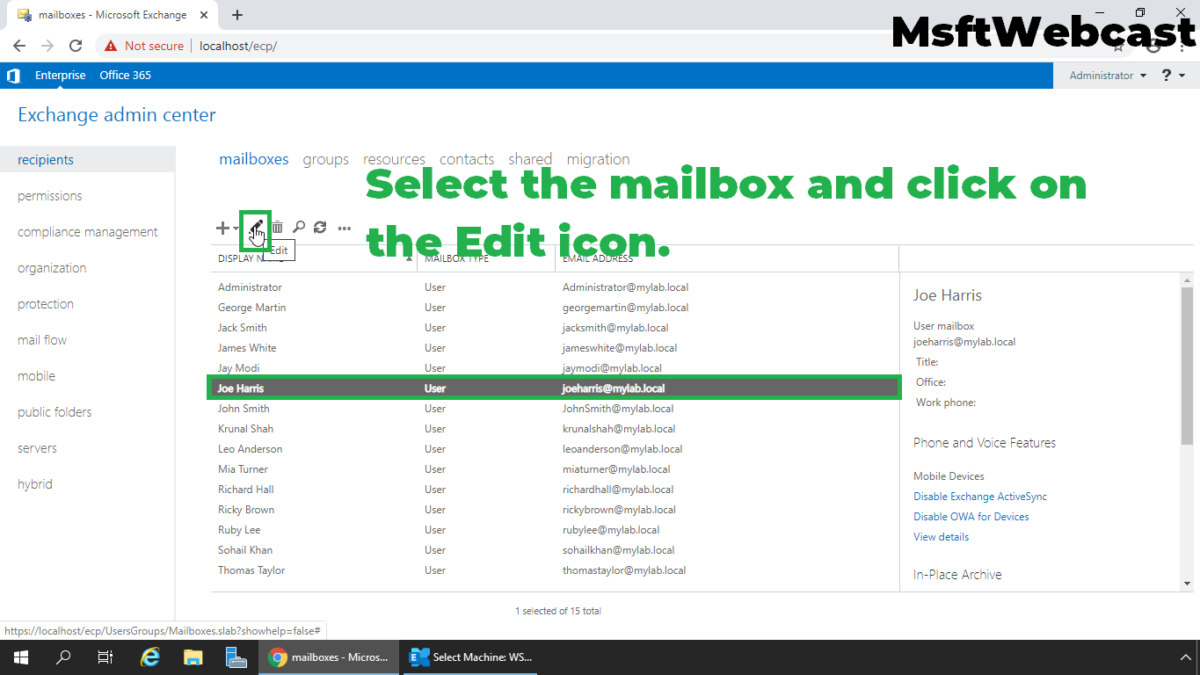The image size is (1200, 675).
Task: Click the Refresh icon in the toolbar
Action: pos(320,227)
